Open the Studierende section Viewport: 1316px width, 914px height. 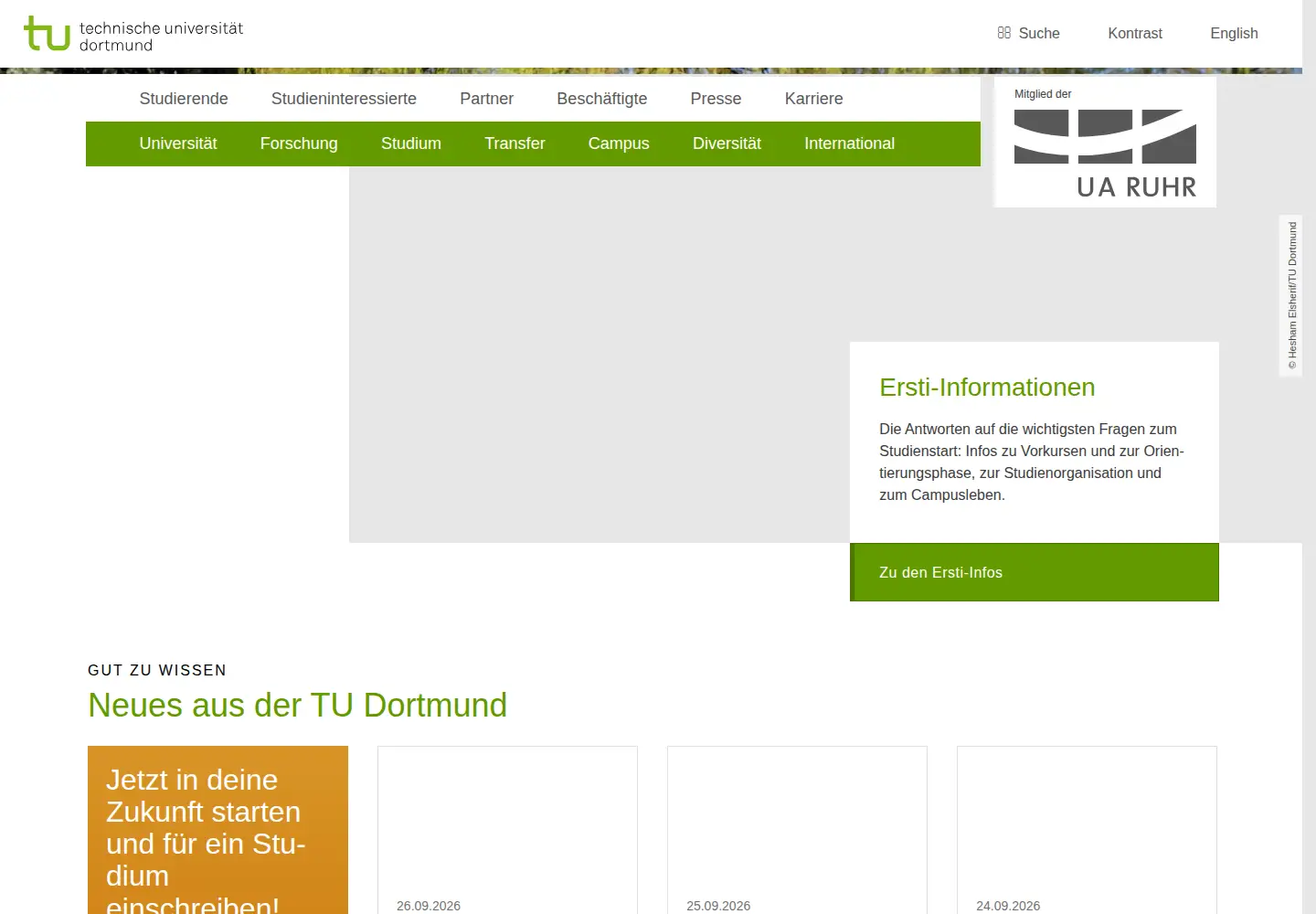click(x=184, y=99)
